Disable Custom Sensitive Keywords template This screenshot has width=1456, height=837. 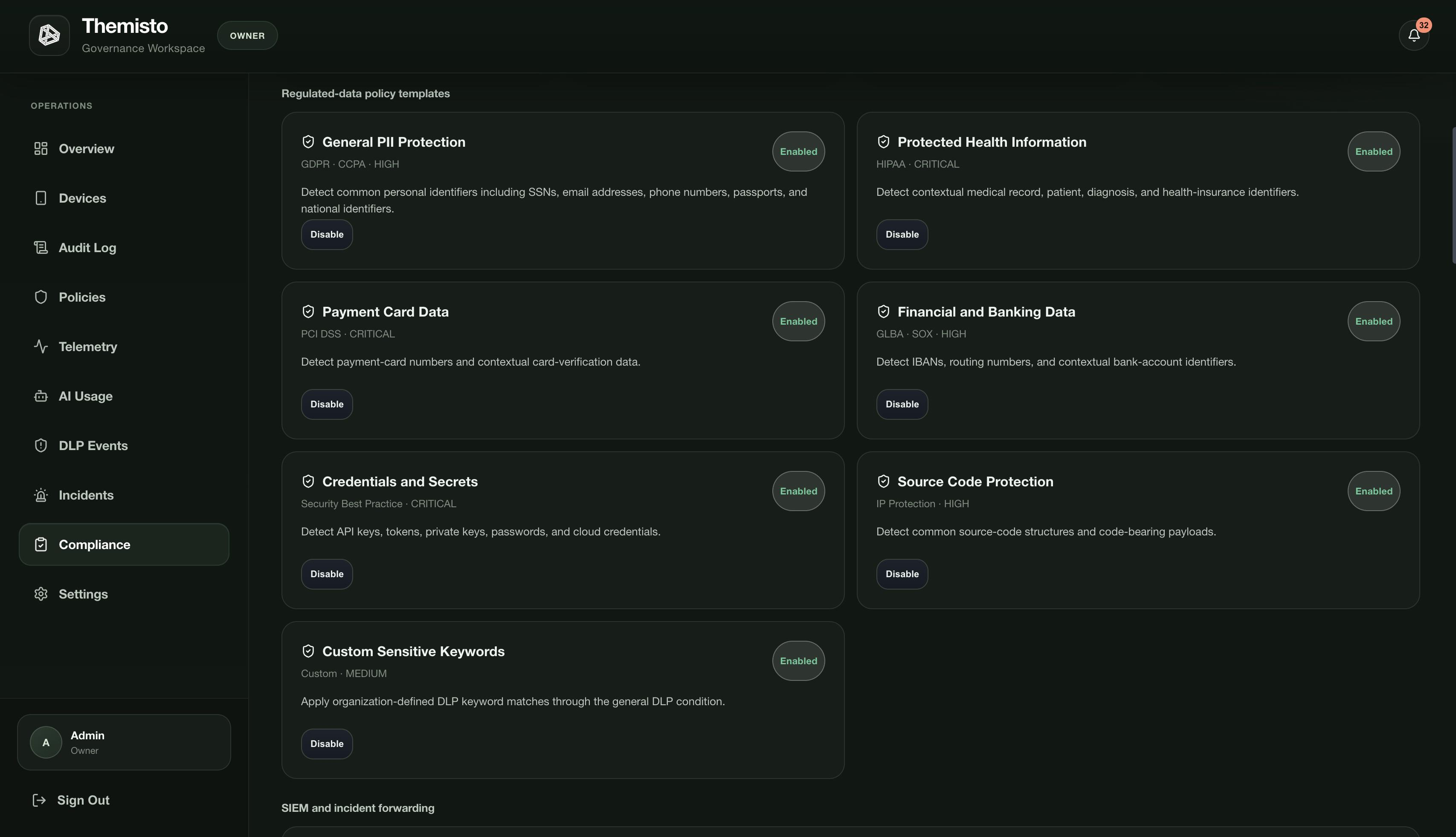coord(327,744)
